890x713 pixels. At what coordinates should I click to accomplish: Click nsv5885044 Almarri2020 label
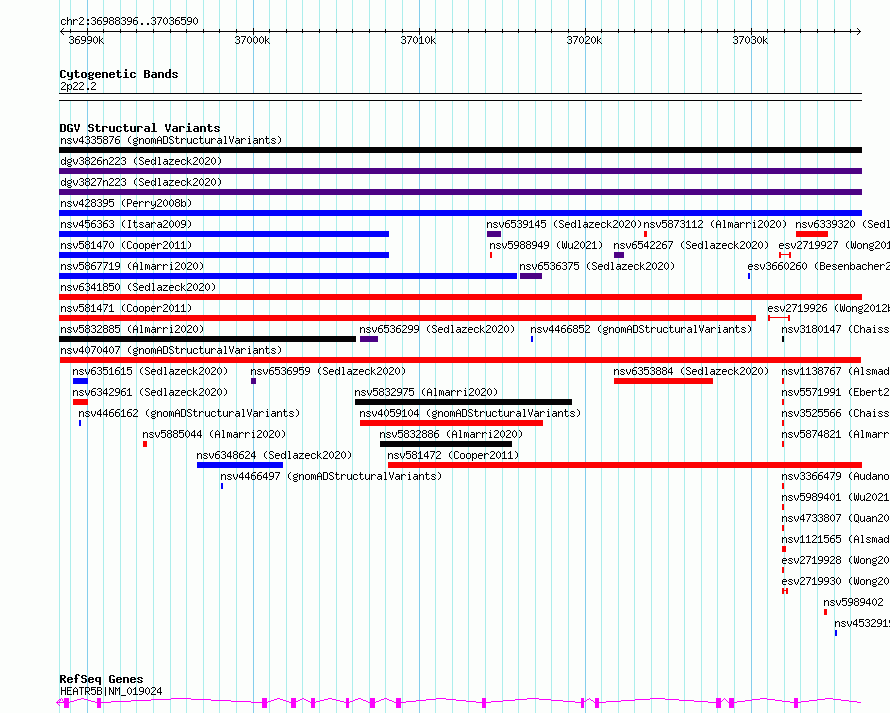click(x=214, y=434)
